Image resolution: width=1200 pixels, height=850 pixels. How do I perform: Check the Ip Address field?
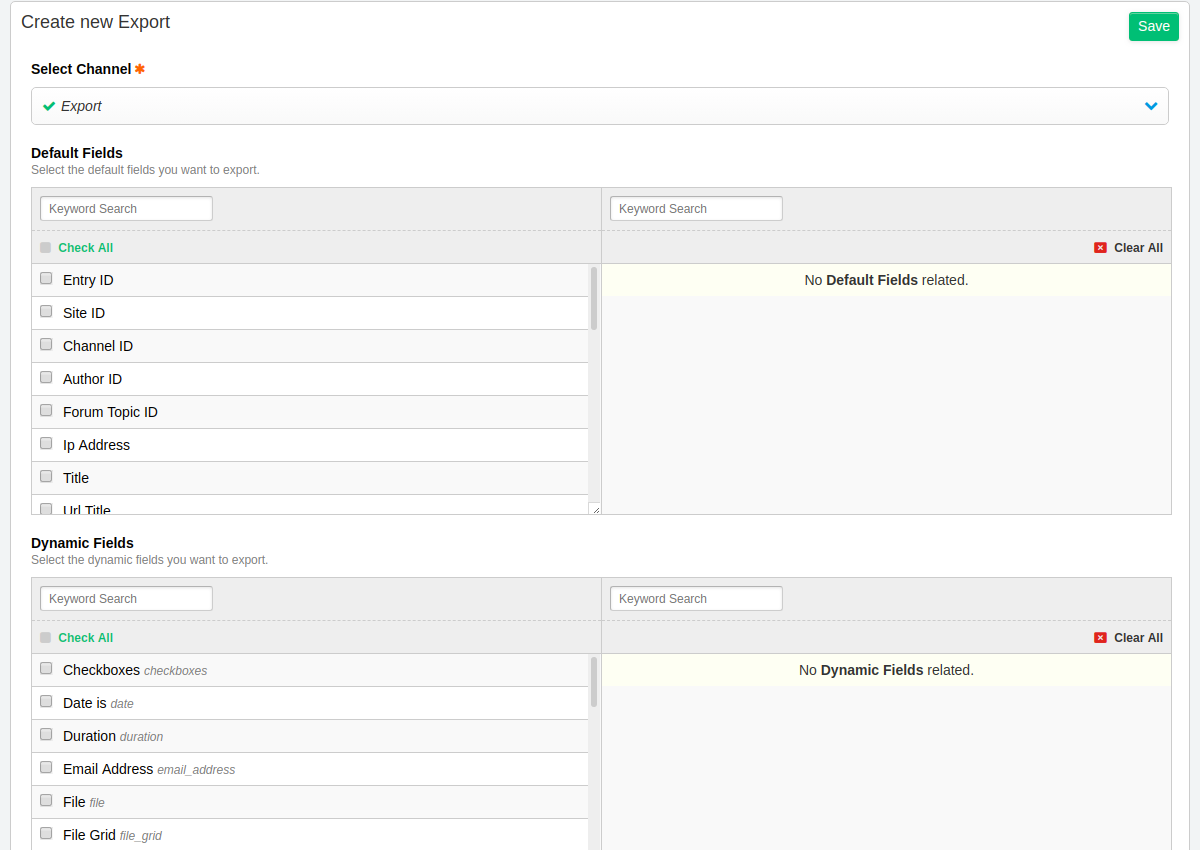46,443
